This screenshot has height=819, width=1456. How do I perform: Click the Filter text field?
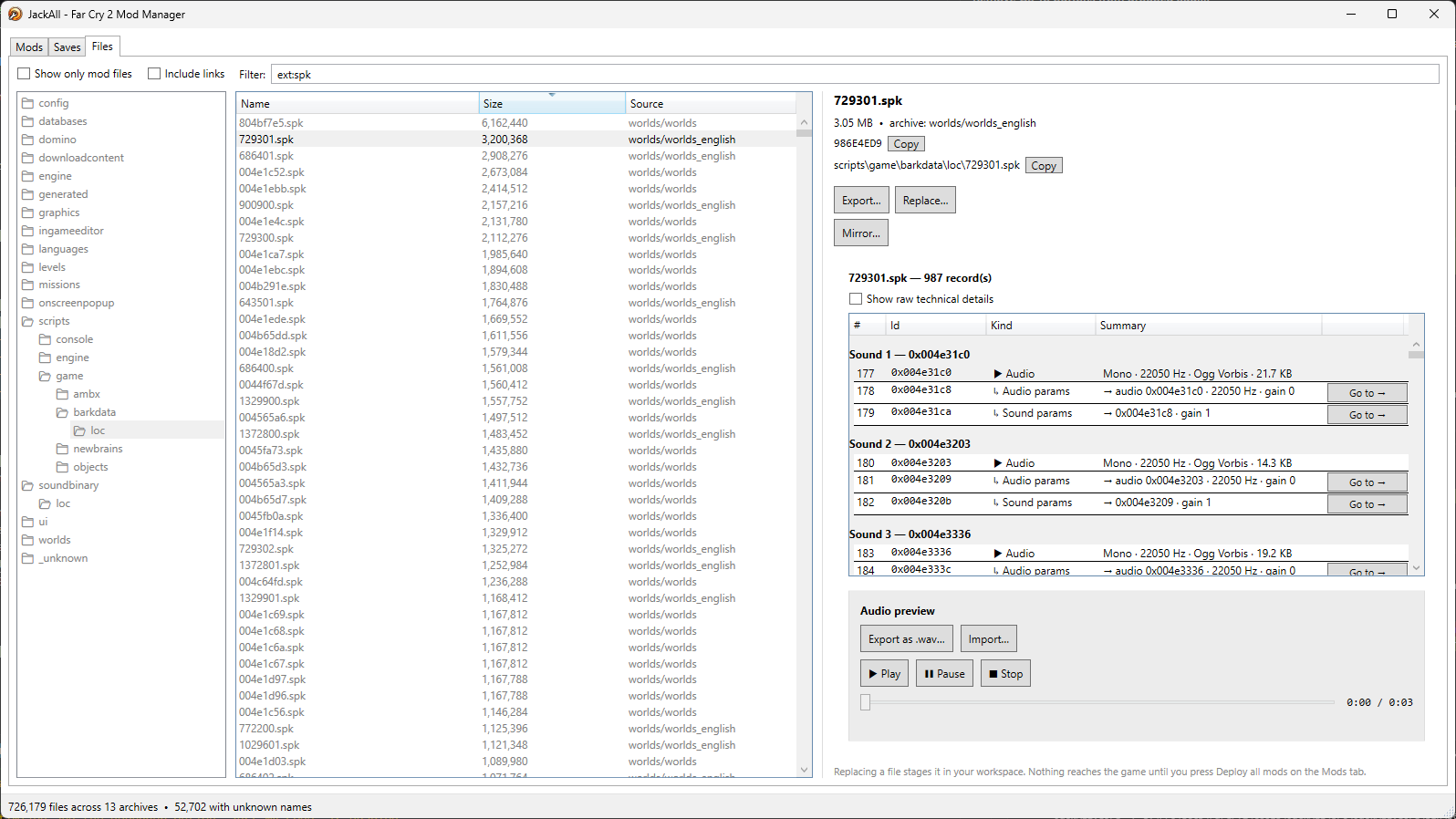pos(855,75)
